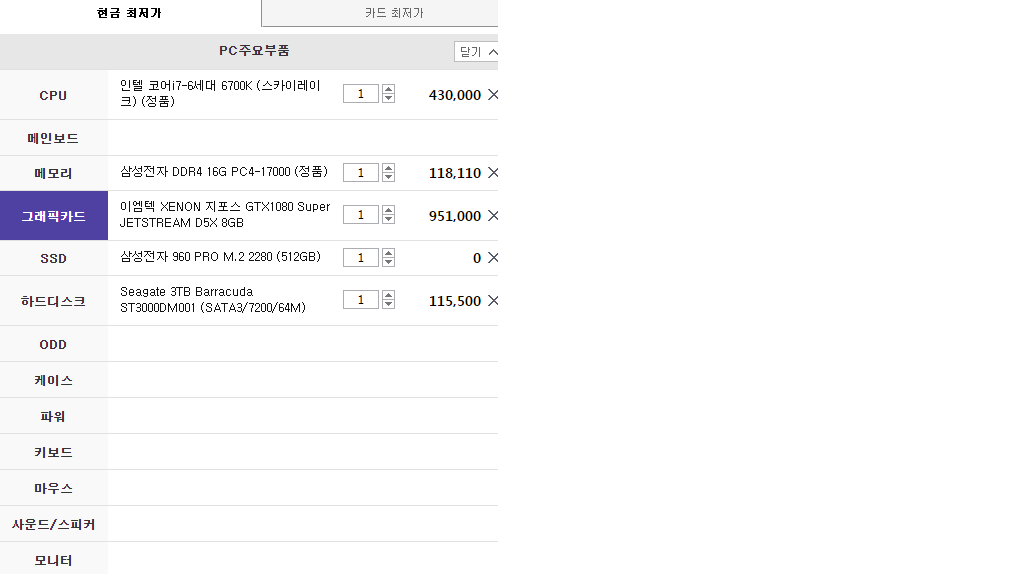Open the 케이스 category
Image resolution: width=1018 pixels, height=574 pixels.
[x=53, y=380]
